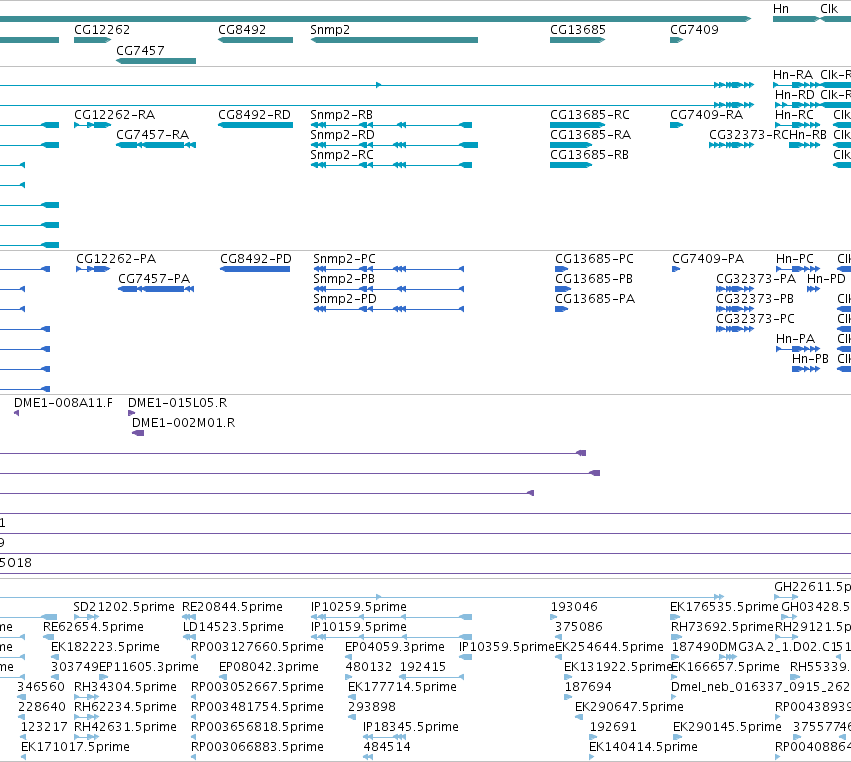Select the Snmp2-RD transcript label
The image size is (851, 762).
tap(342, 135)
